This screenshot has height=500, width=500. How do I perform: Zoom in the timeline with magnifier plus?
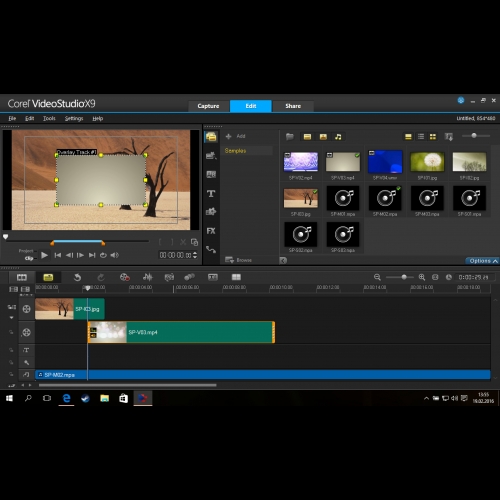point(422,277)
